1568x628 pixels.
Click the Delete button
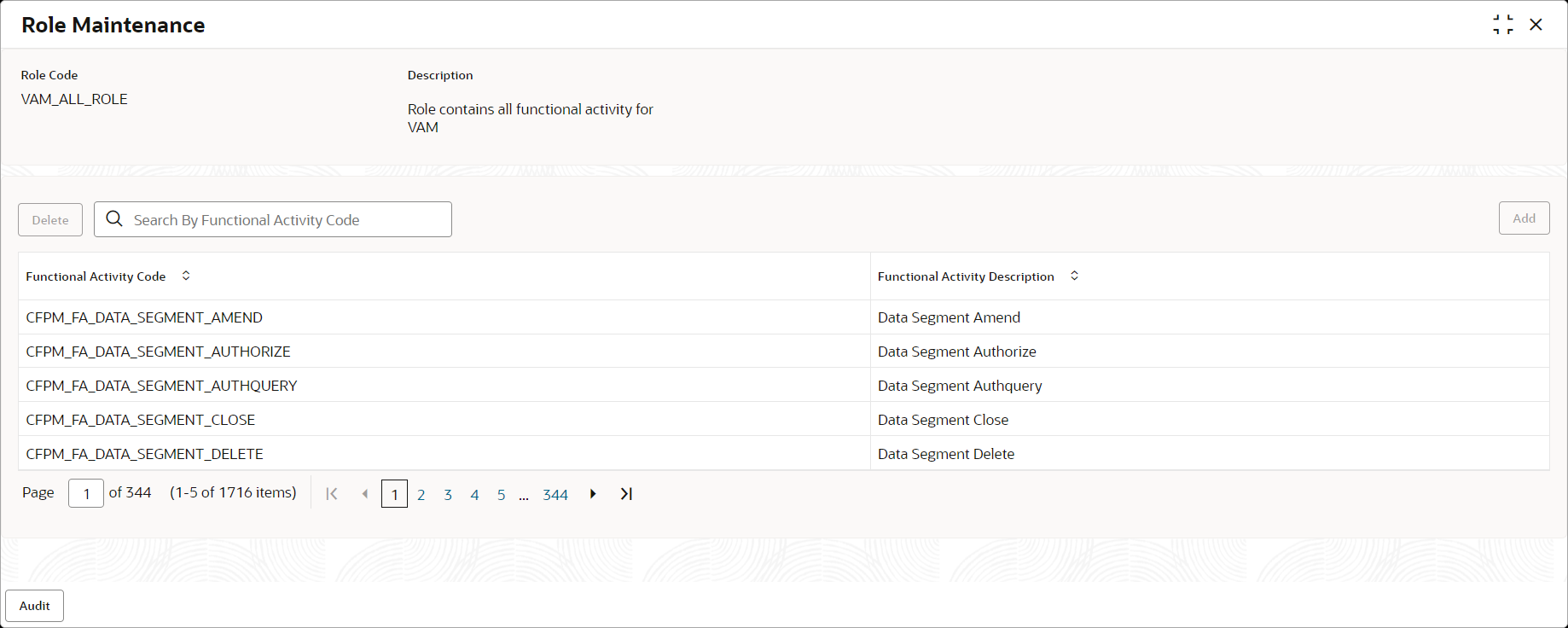[50, 219]
